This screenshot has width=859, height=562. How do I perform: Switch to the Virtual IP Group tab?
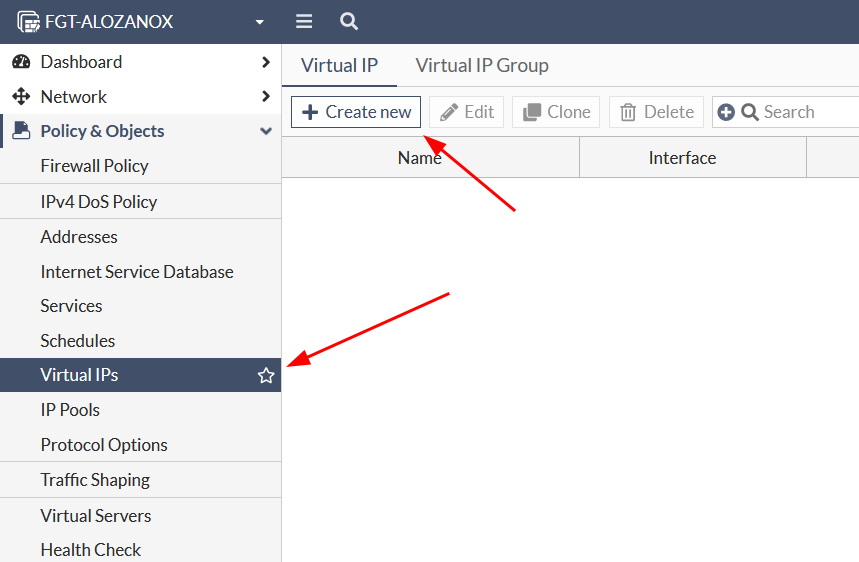click(x=482, y=66)
